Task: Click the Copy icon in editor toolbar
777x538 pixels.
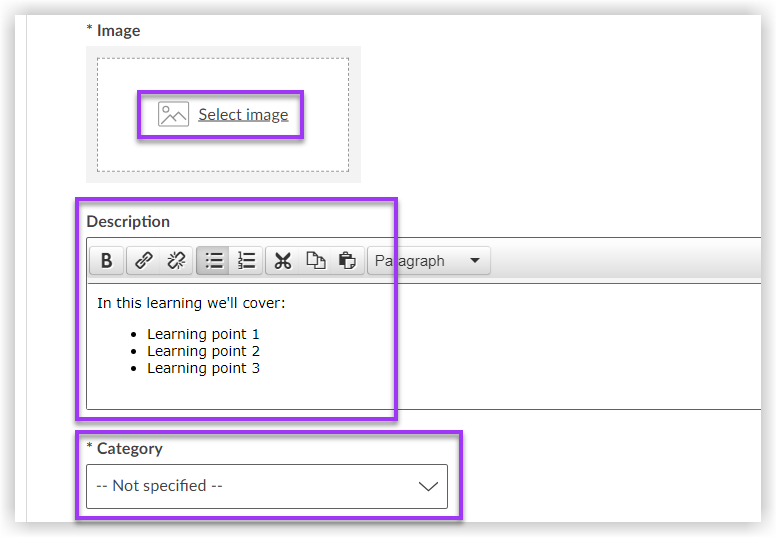Action: pos(315,261)
